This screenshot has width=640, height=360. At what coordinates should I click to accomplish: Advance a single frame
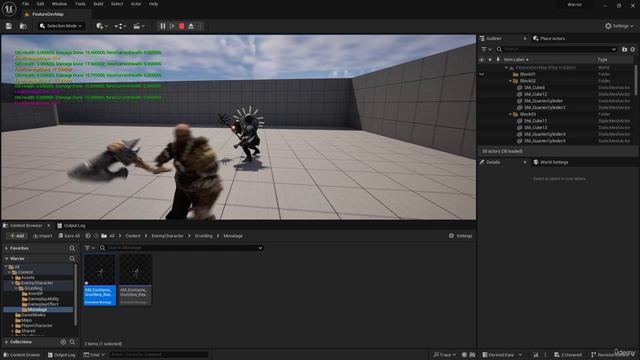172,26
